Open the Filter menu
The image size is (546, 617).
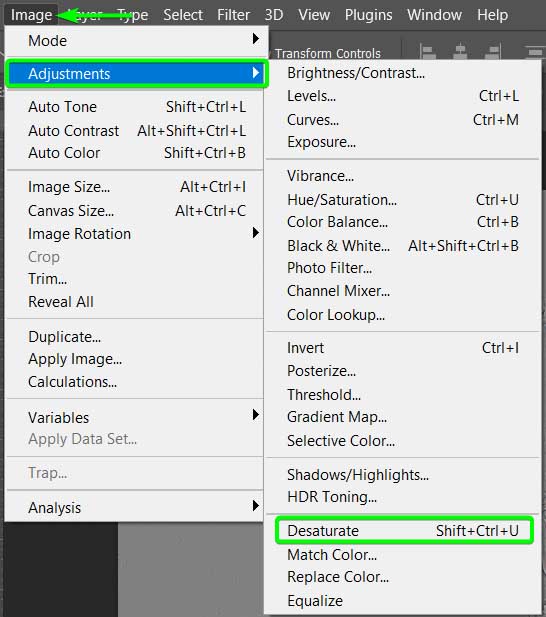coord(233,15)
